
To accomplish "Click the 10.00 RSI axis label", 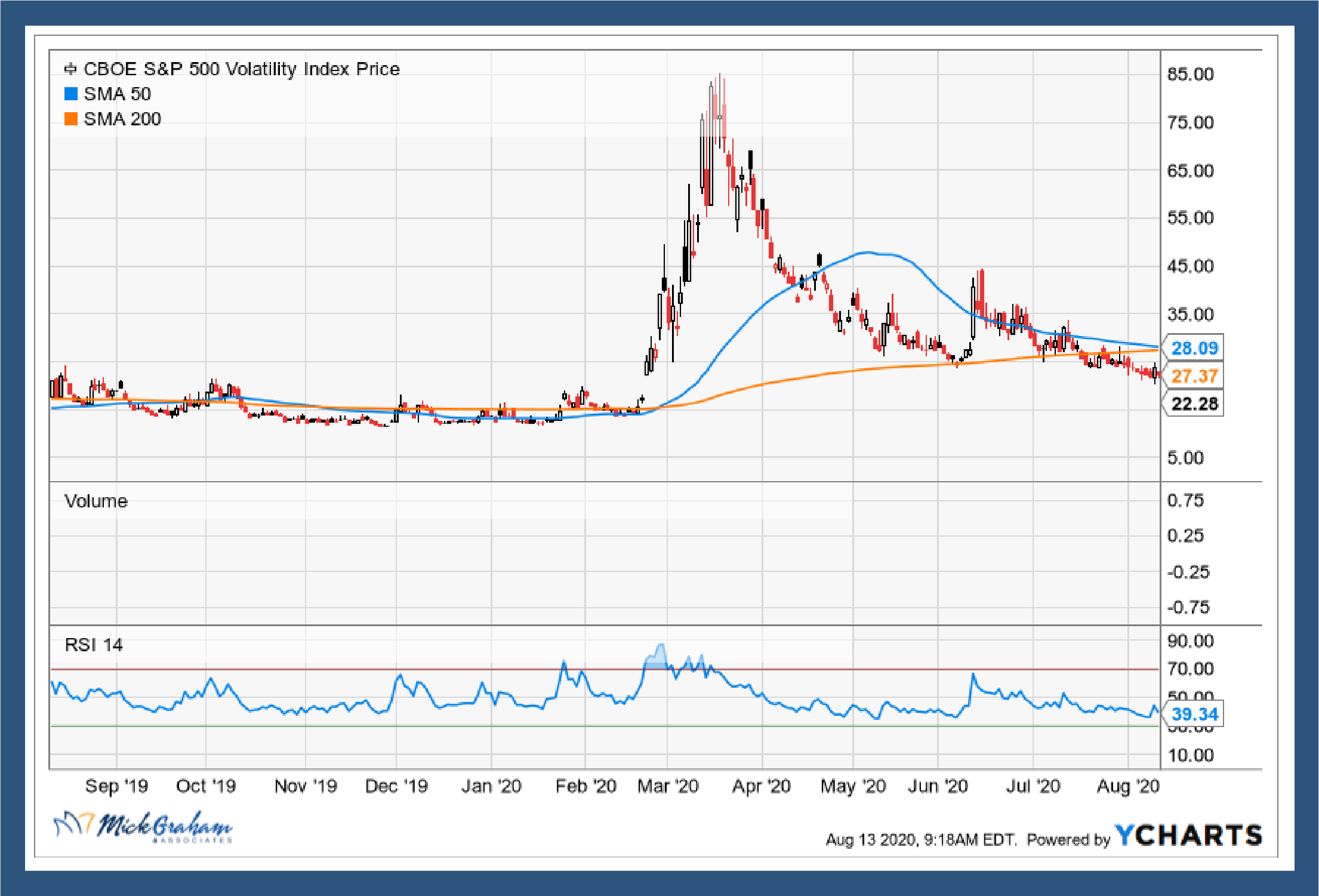I will [x=1191, y=755].
